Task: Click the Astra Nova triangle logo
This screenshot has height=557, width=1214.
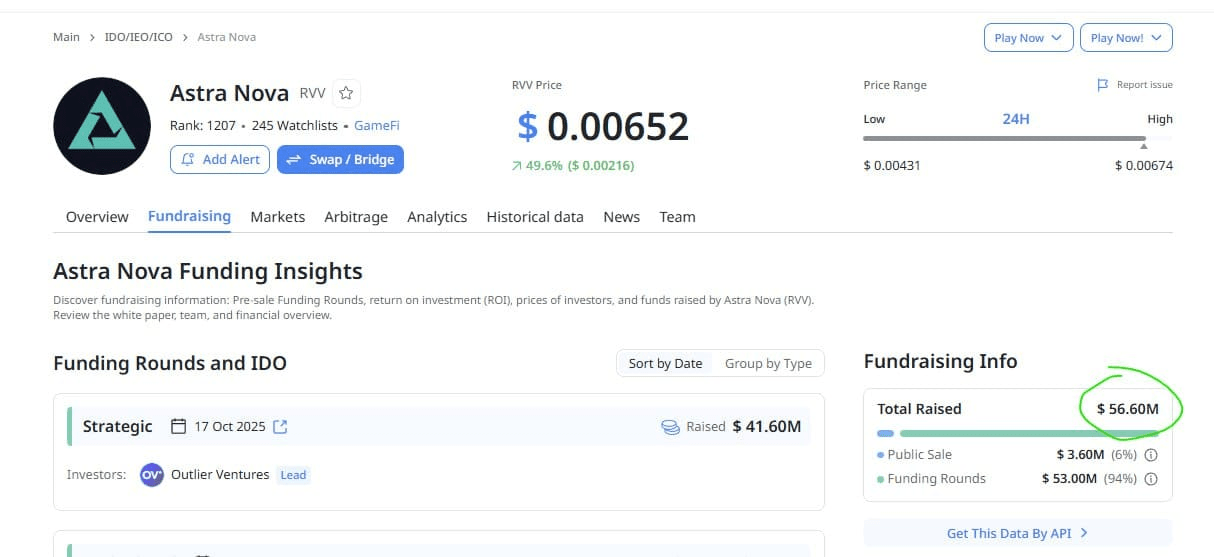Action: click(x=101, y=125)
